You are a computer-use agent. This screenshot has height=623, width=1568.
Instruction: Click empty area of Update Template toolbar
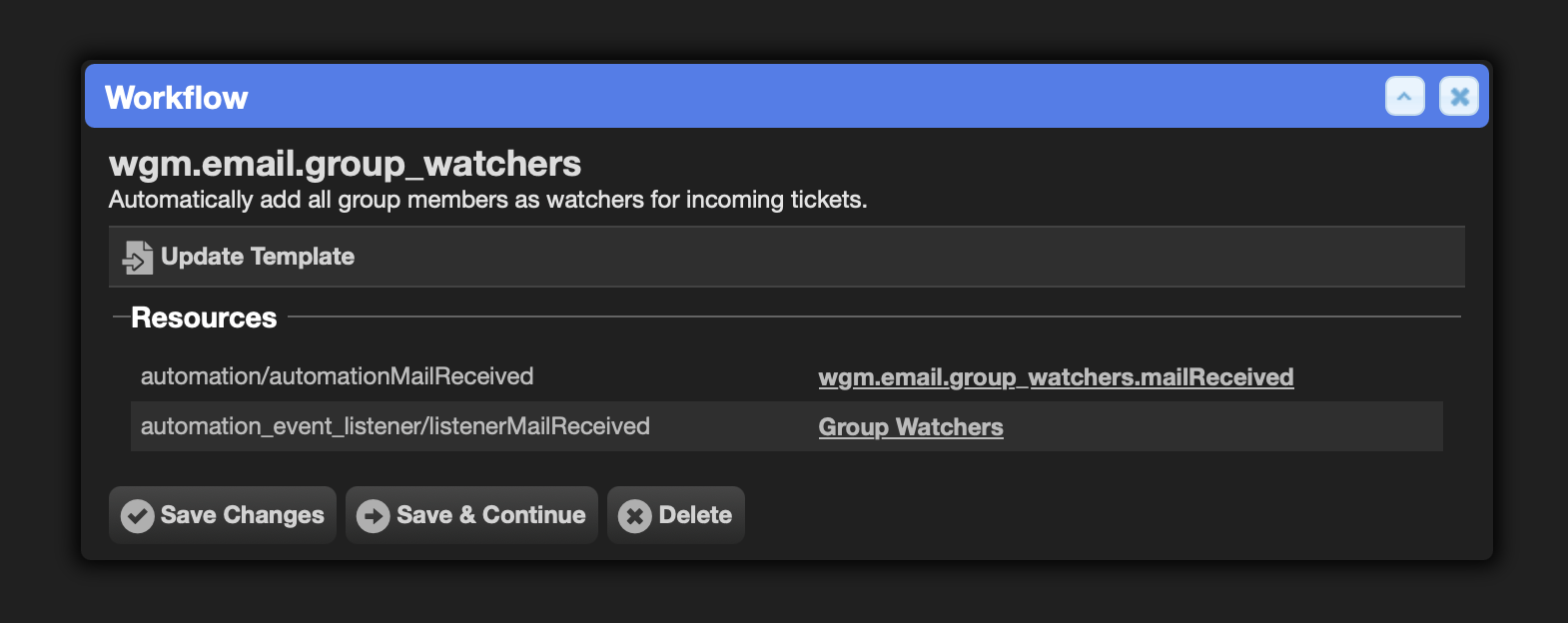pos(909,257)
